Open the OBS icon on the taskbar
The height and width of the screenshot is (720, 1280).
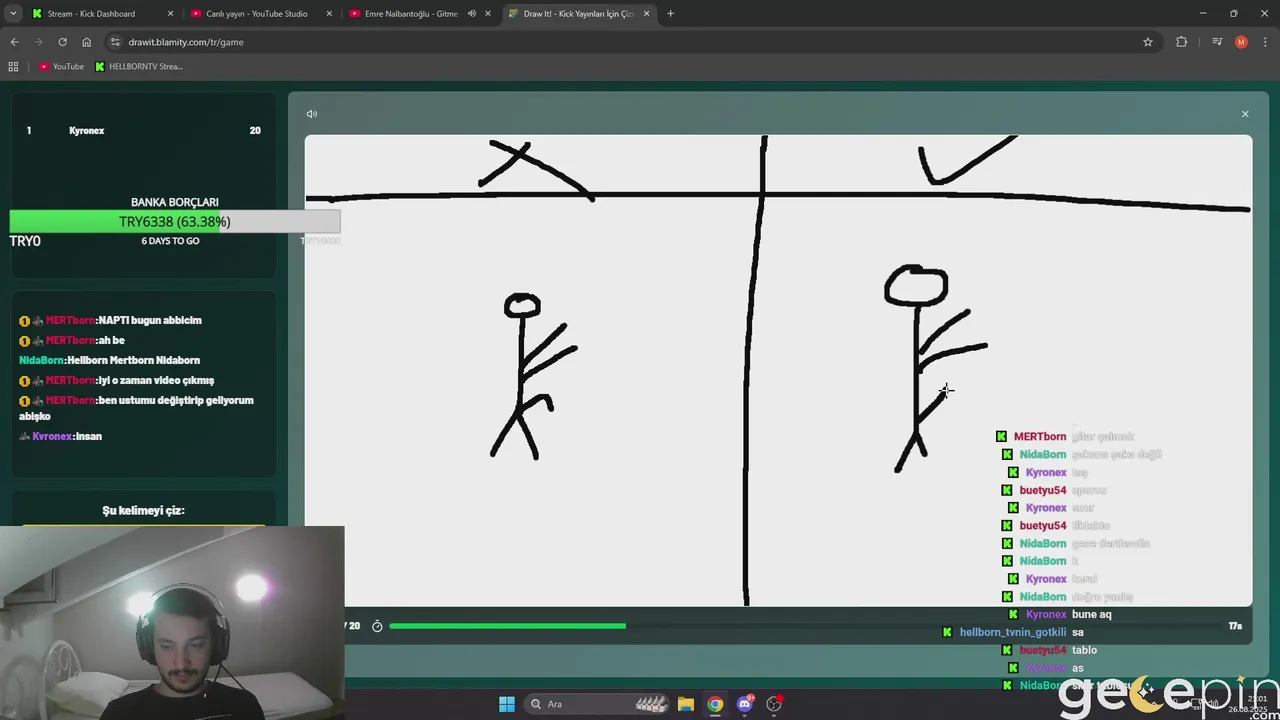click(774, 704)
